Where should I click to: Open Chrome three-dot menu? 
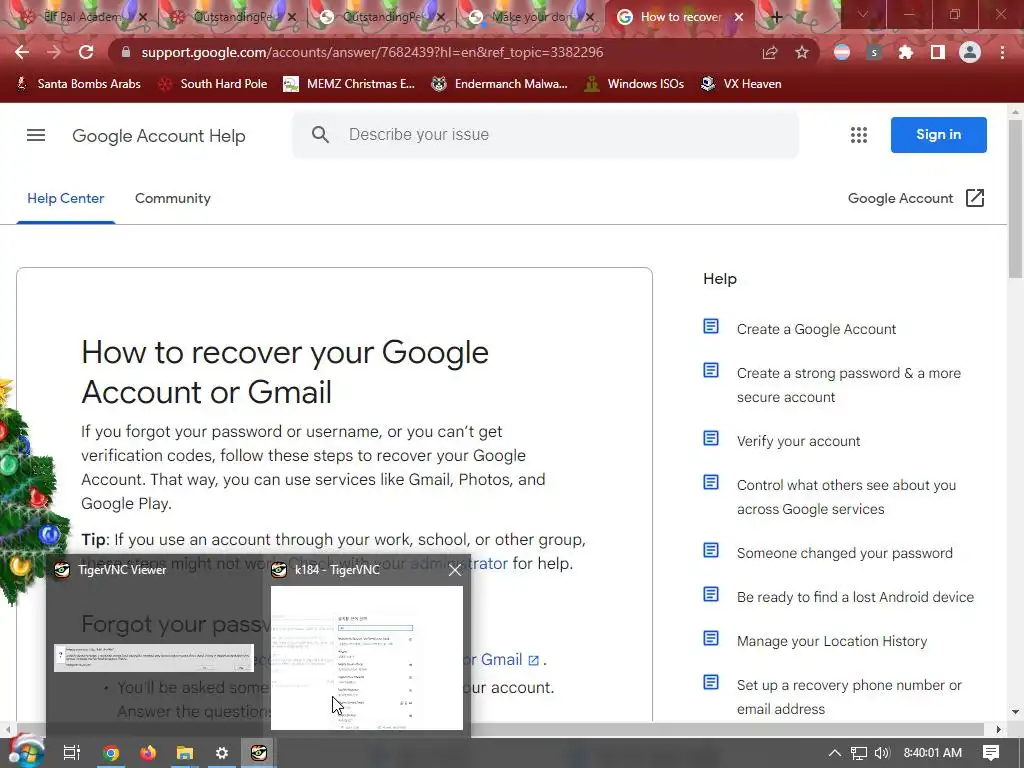click(x=1002, y=52)
